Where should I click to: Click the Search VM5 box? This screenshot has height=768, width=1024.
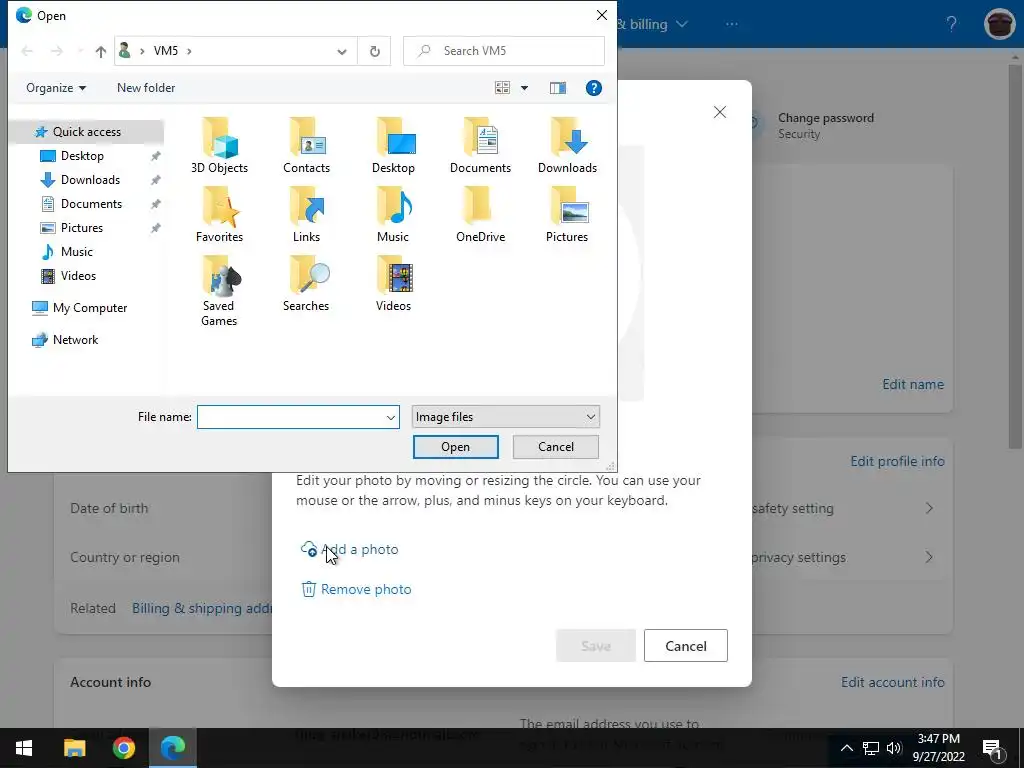(x=504, y=51)
